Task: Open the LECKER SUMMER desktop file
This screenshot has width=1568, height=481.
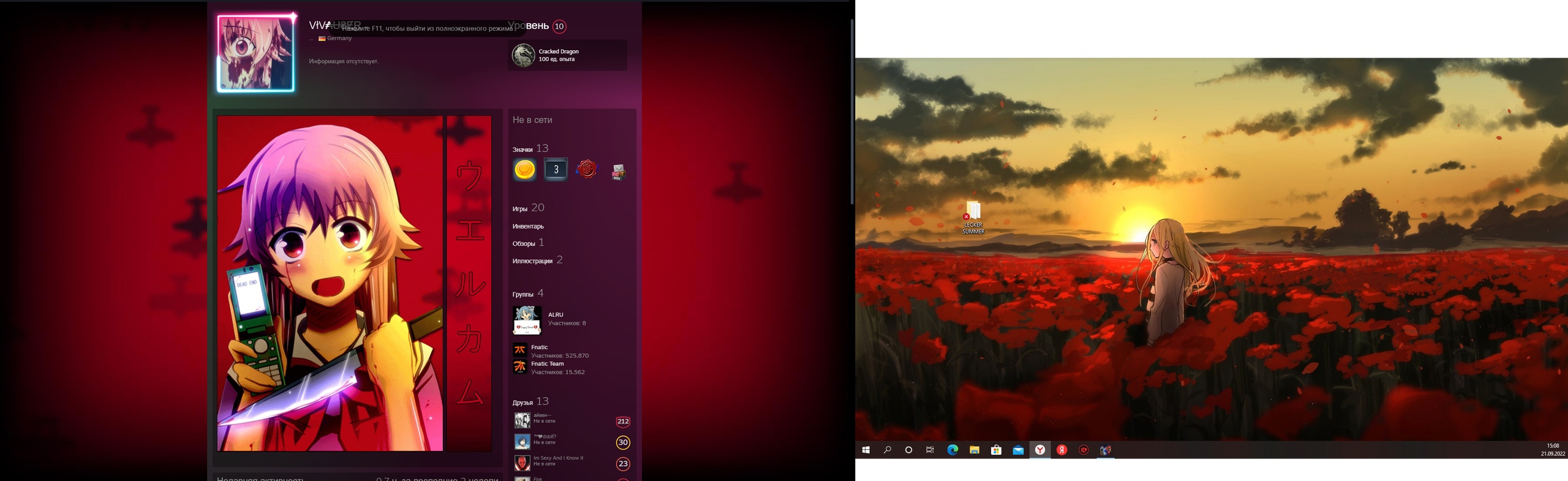Action: coord(973,218)
